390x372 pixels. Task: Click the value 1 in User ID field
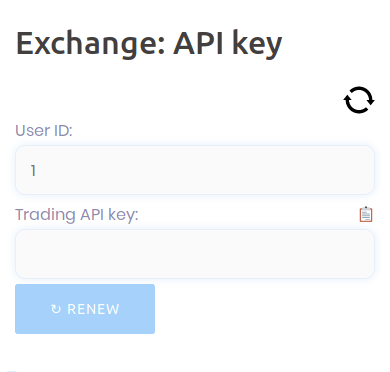pyautogui.click(x=33, y=170)
